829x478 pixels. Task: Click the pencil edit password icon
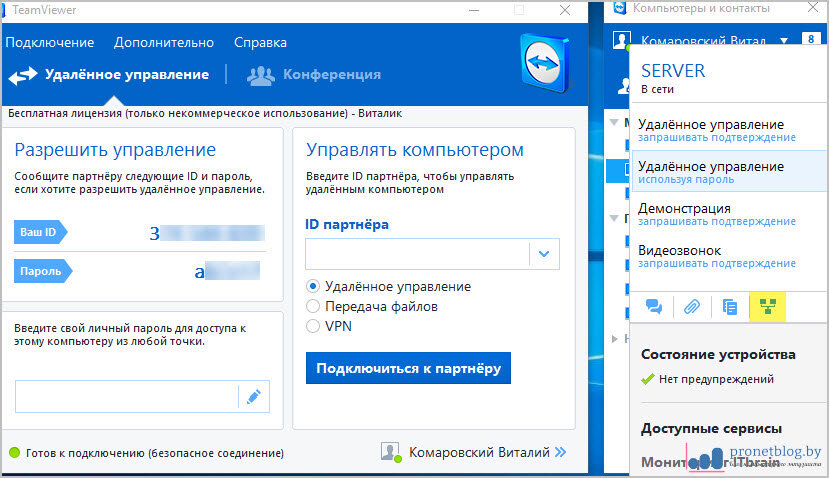tap(254, 396)
